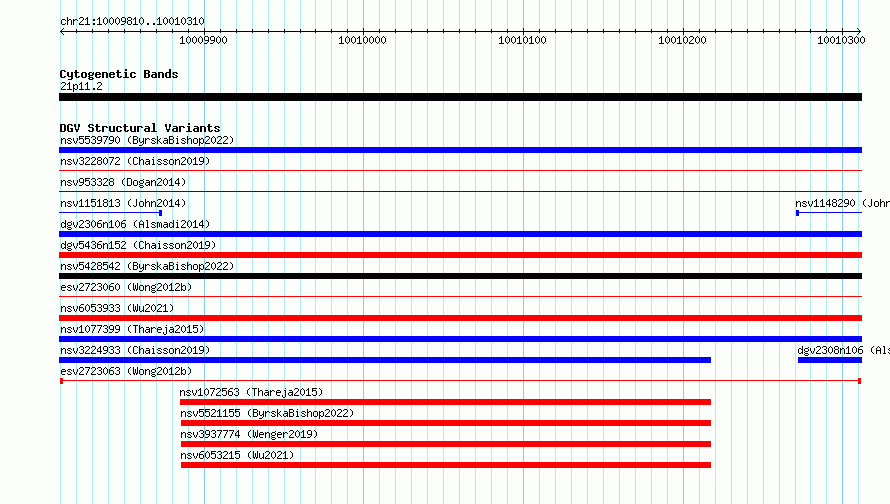This screenshot has height=504, width=890.
Task: Select the DGV Structural Variants track title
Action: coord(140,128)
